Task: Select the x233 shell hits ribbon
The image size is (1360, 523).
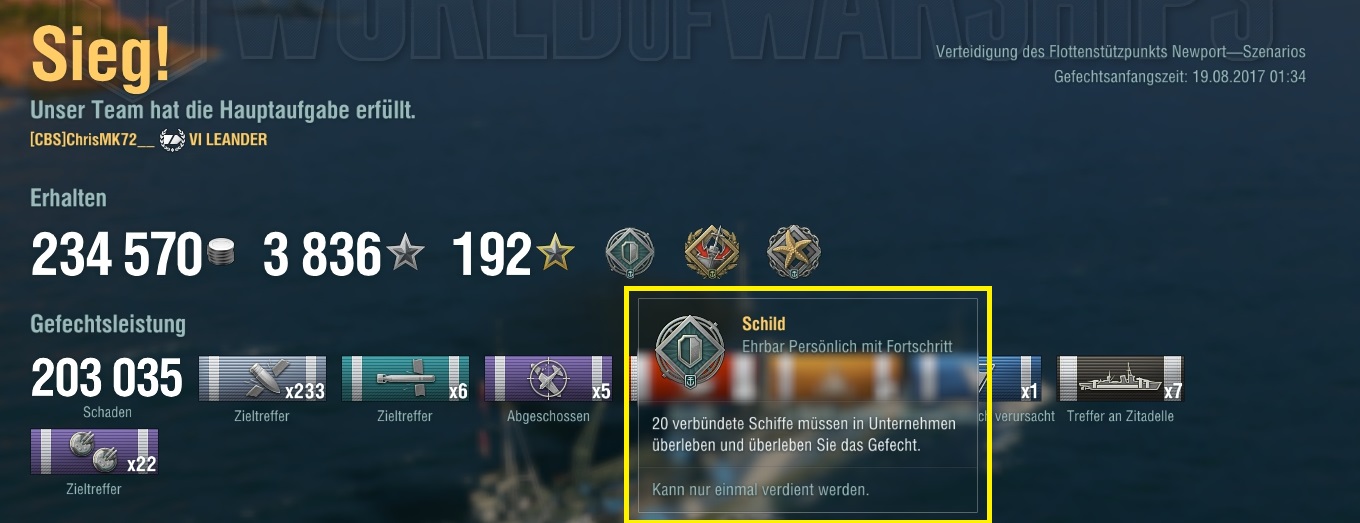Action: click(x=263, y=379)
